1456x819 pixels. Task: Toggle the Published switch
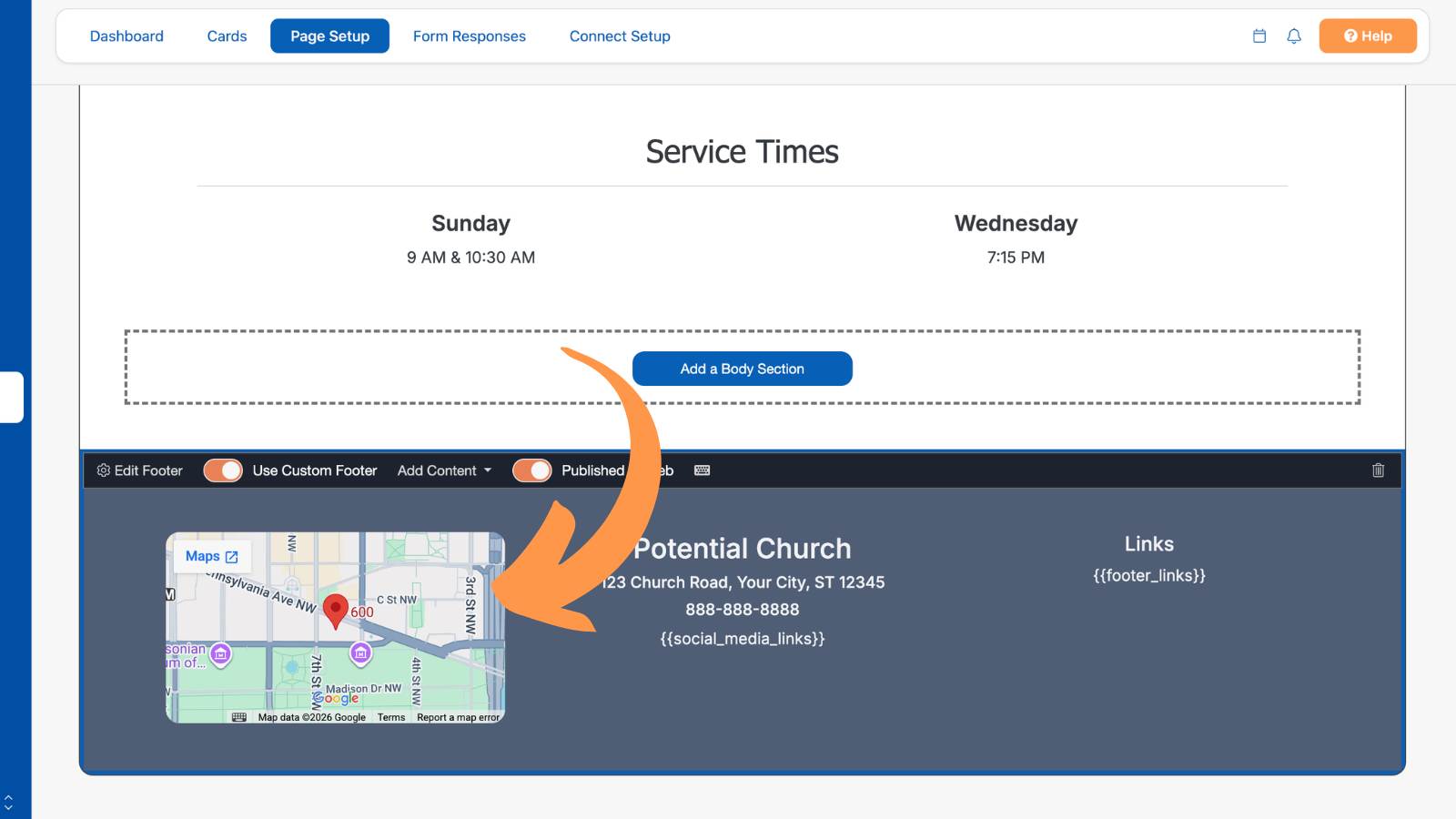tap(532, 470)
